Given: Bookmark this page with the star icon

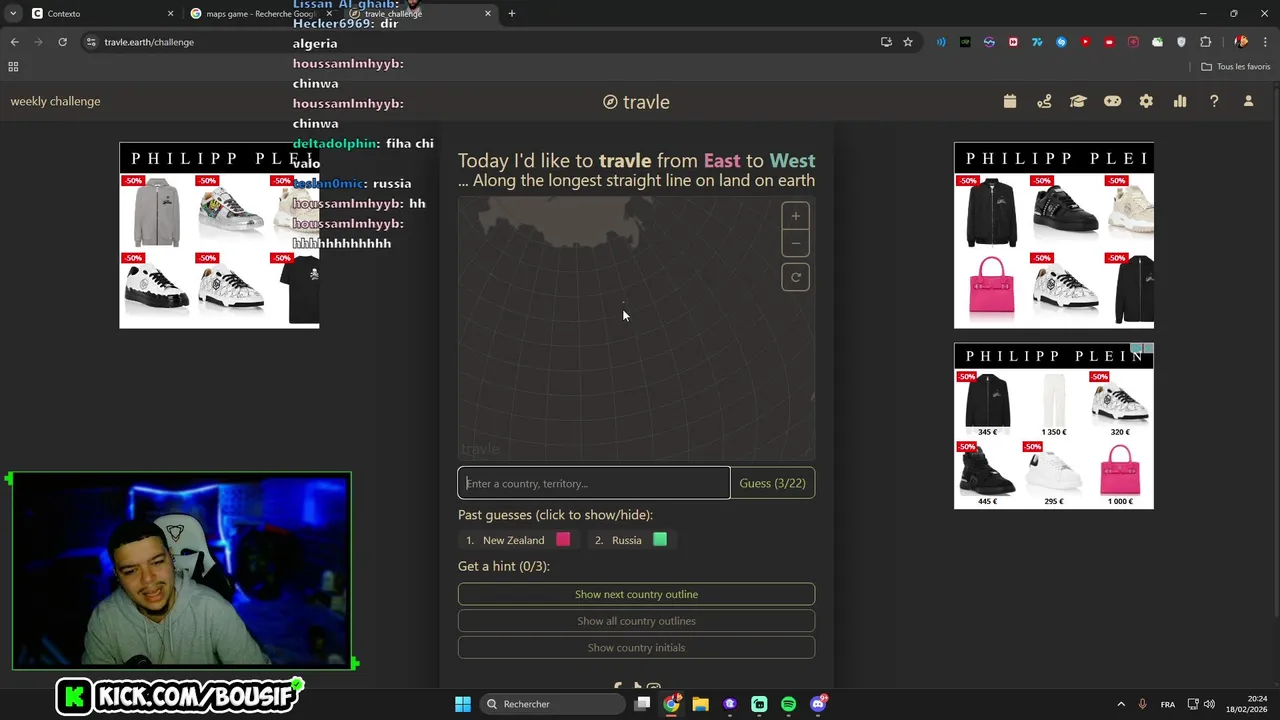Looking at the screenshot, I should pyautogui.click(x=908, y=42).
